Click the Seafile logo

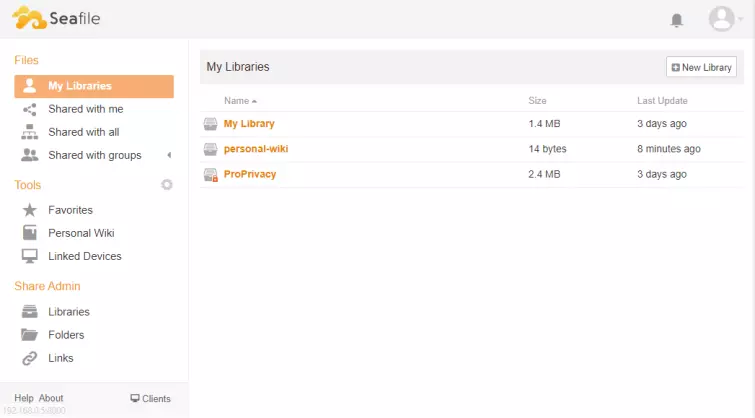(56, 18)
